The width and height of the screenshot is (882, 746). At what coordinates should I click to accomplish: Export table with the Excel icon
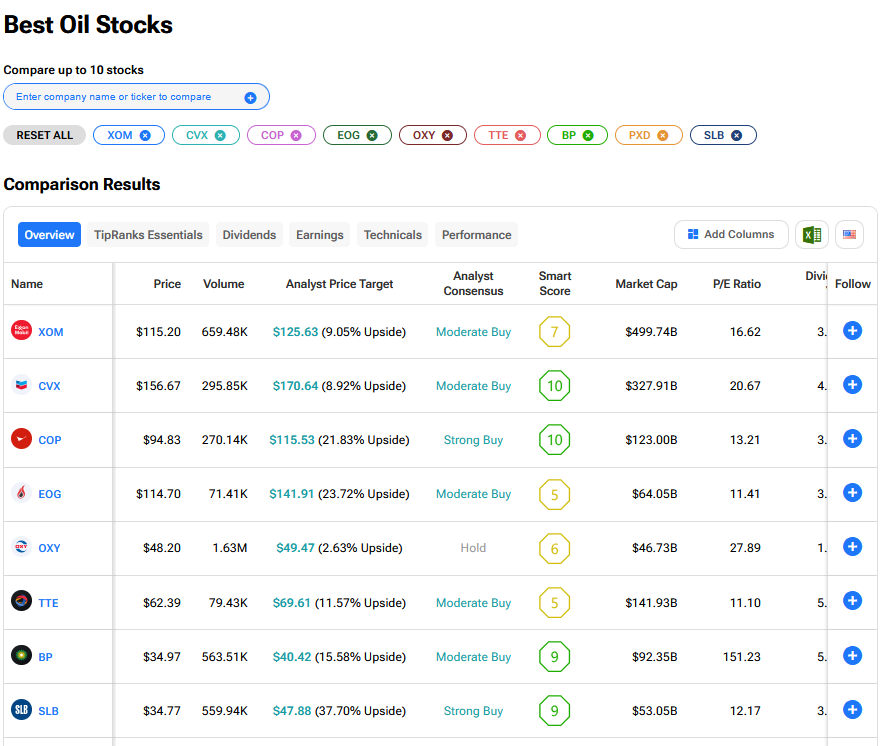coord(812,235)
